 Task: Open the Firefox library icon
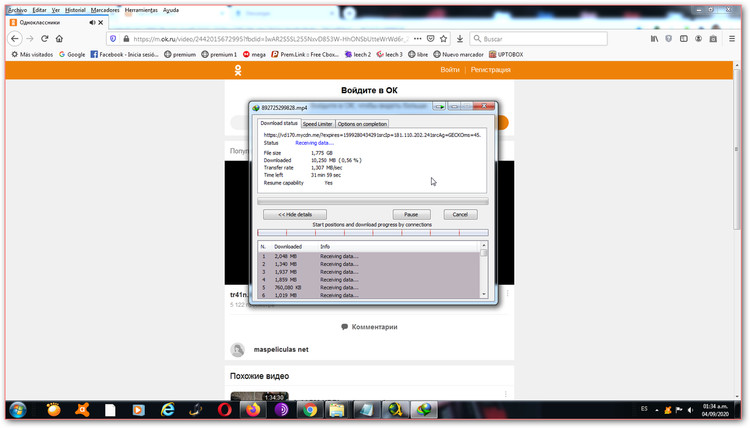(x=654, y=39)
